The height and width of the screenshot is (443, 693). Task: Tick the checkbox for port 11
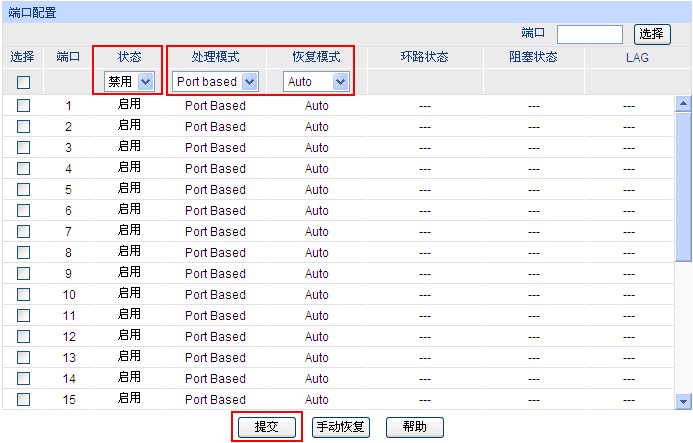[x=23, y=316]
